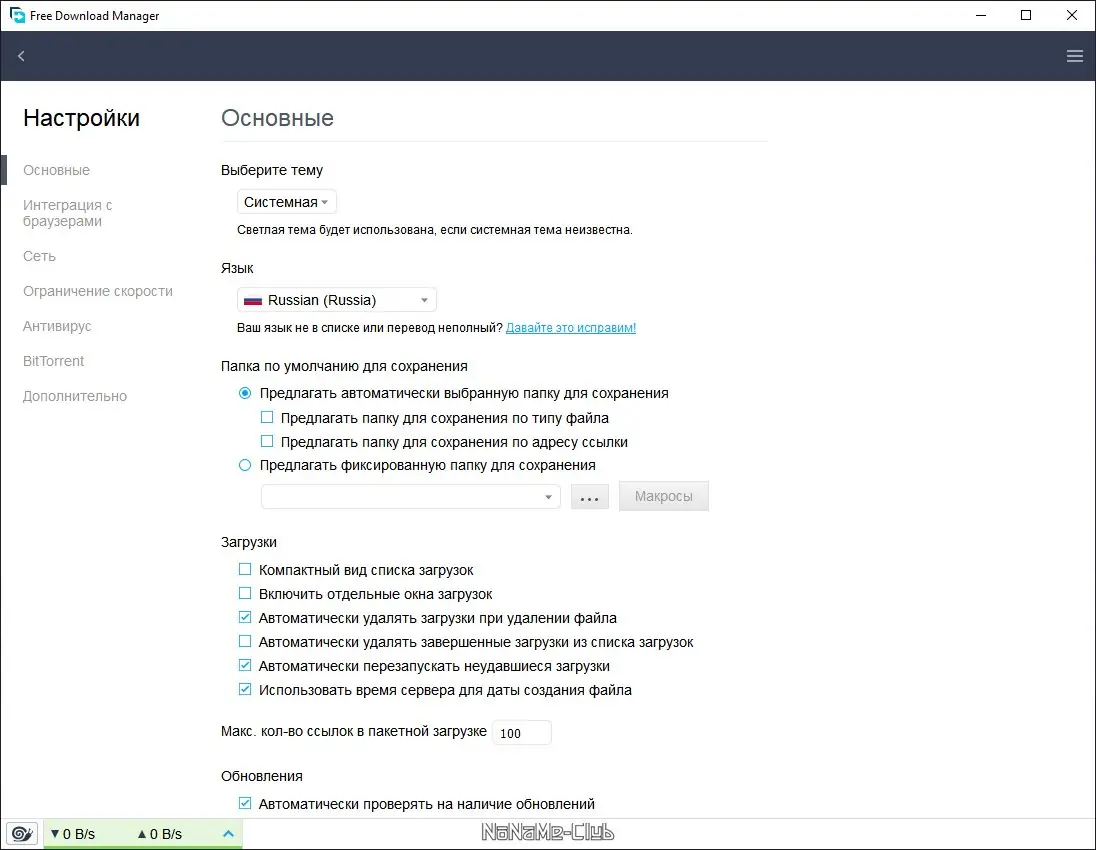Click the Free Download Manager app icon

point(17,15)
